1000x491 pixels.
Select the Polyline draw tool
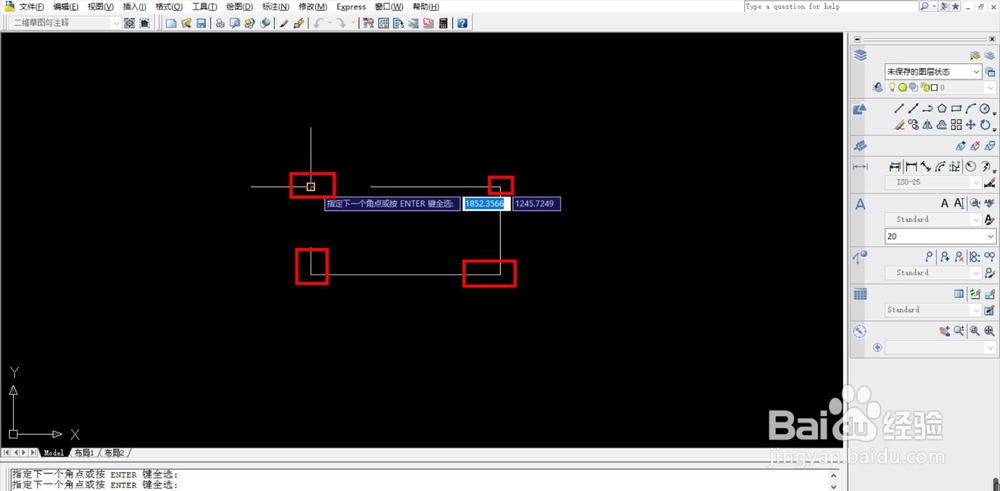[928, 108]
